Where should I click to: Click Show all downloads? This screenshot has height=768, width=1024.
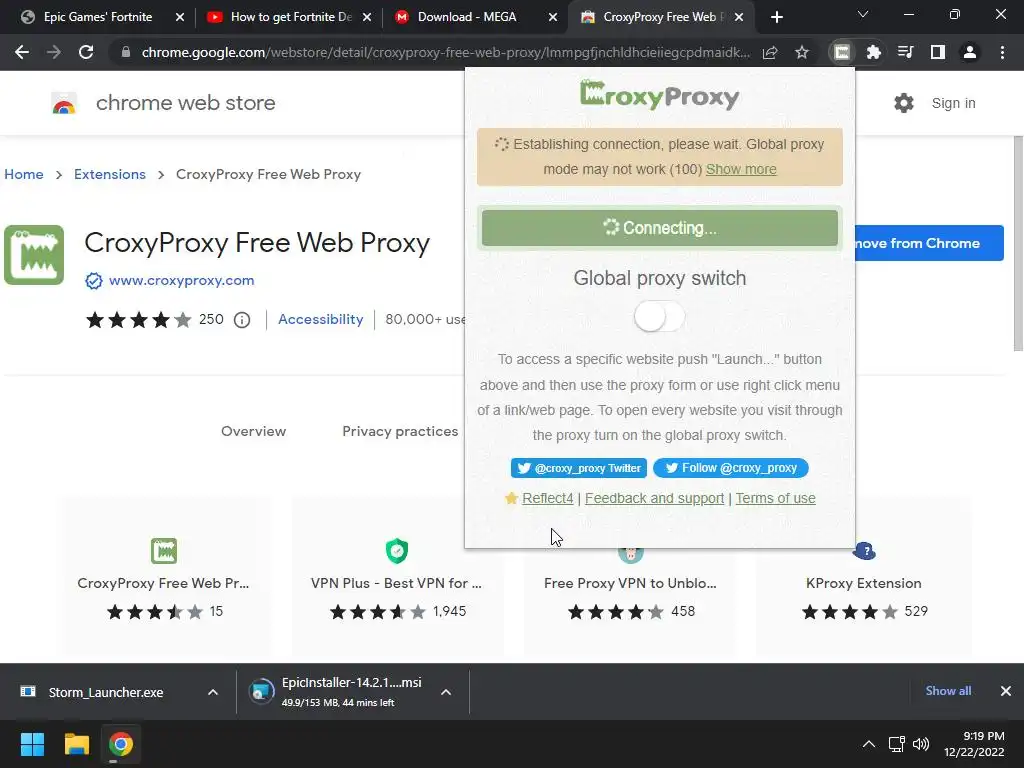click(948, 691)
